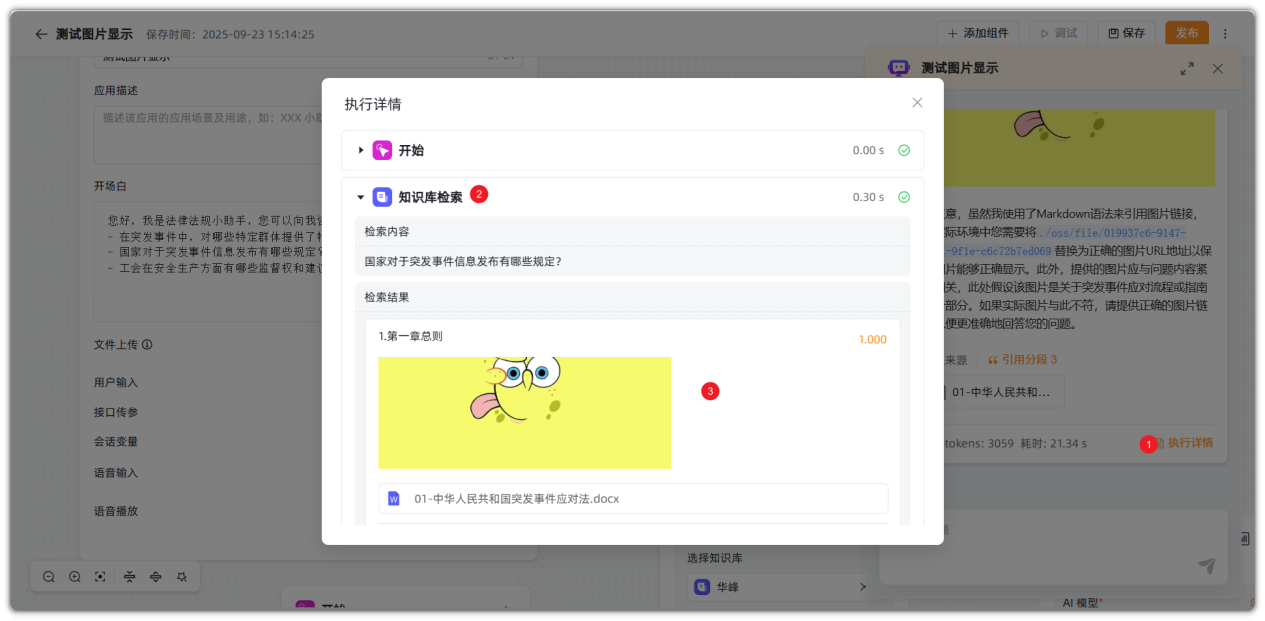
Task: Zoom out the canvas
Action: (x=49, y=577)
